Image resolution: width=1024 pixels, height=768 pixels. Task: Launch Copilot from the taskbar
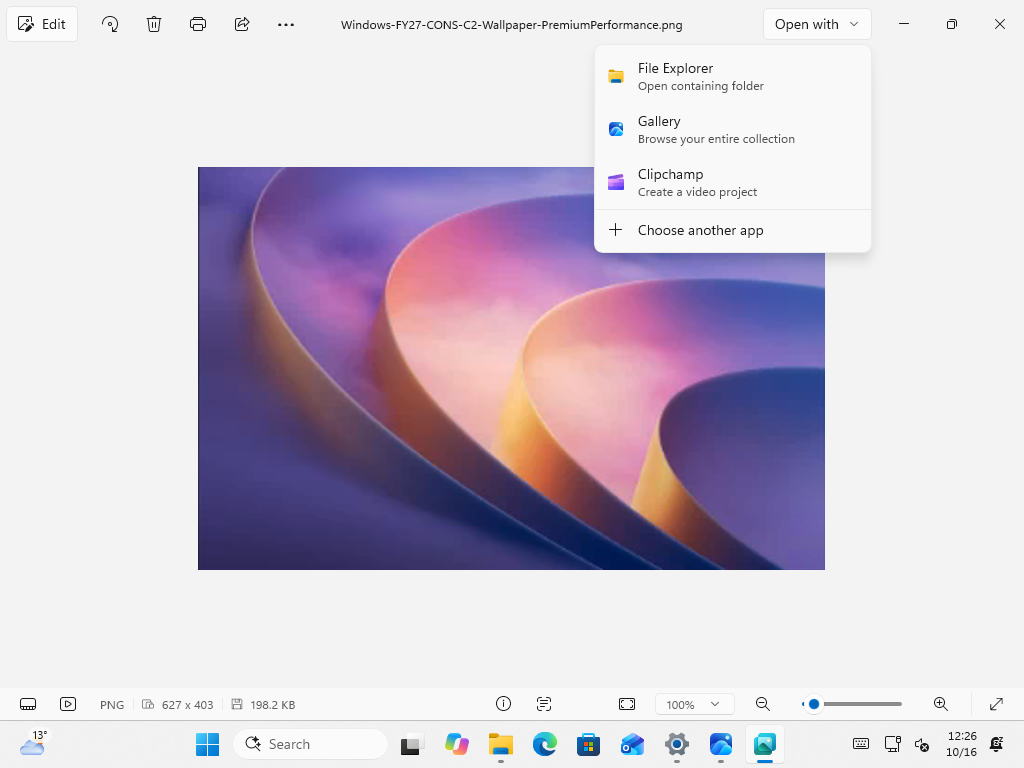[x=456, y=744]
